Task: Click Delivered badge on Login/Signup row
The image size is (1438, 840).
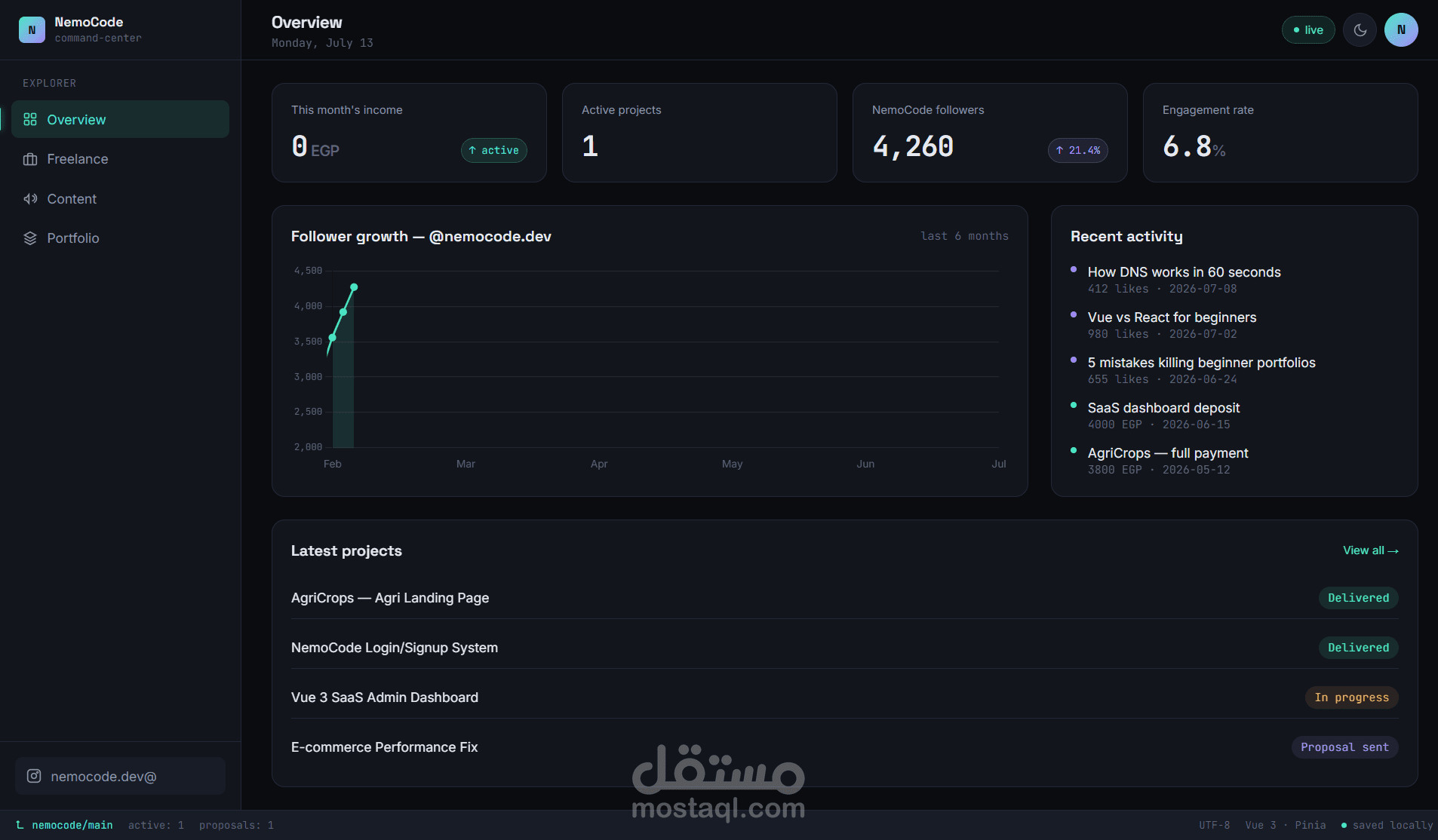Action: (1358, 648)
